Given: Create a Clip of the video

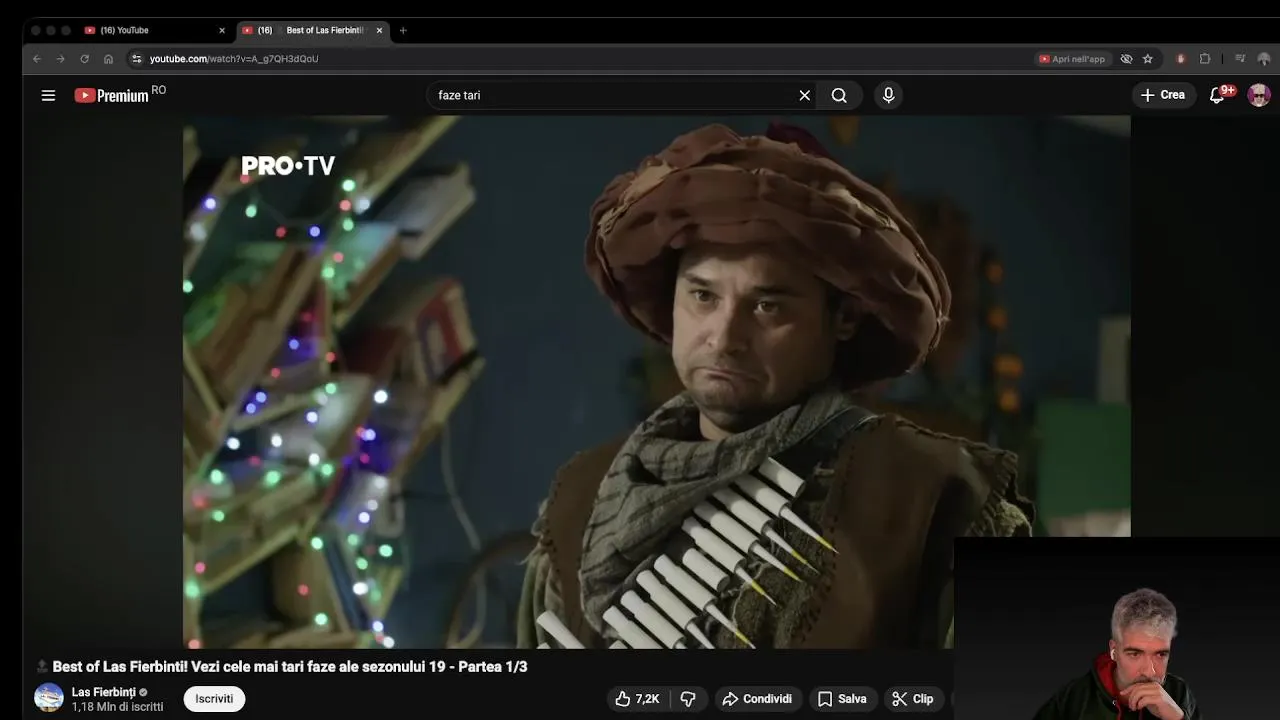Looking at the screenshot, I should pos(913,699).
